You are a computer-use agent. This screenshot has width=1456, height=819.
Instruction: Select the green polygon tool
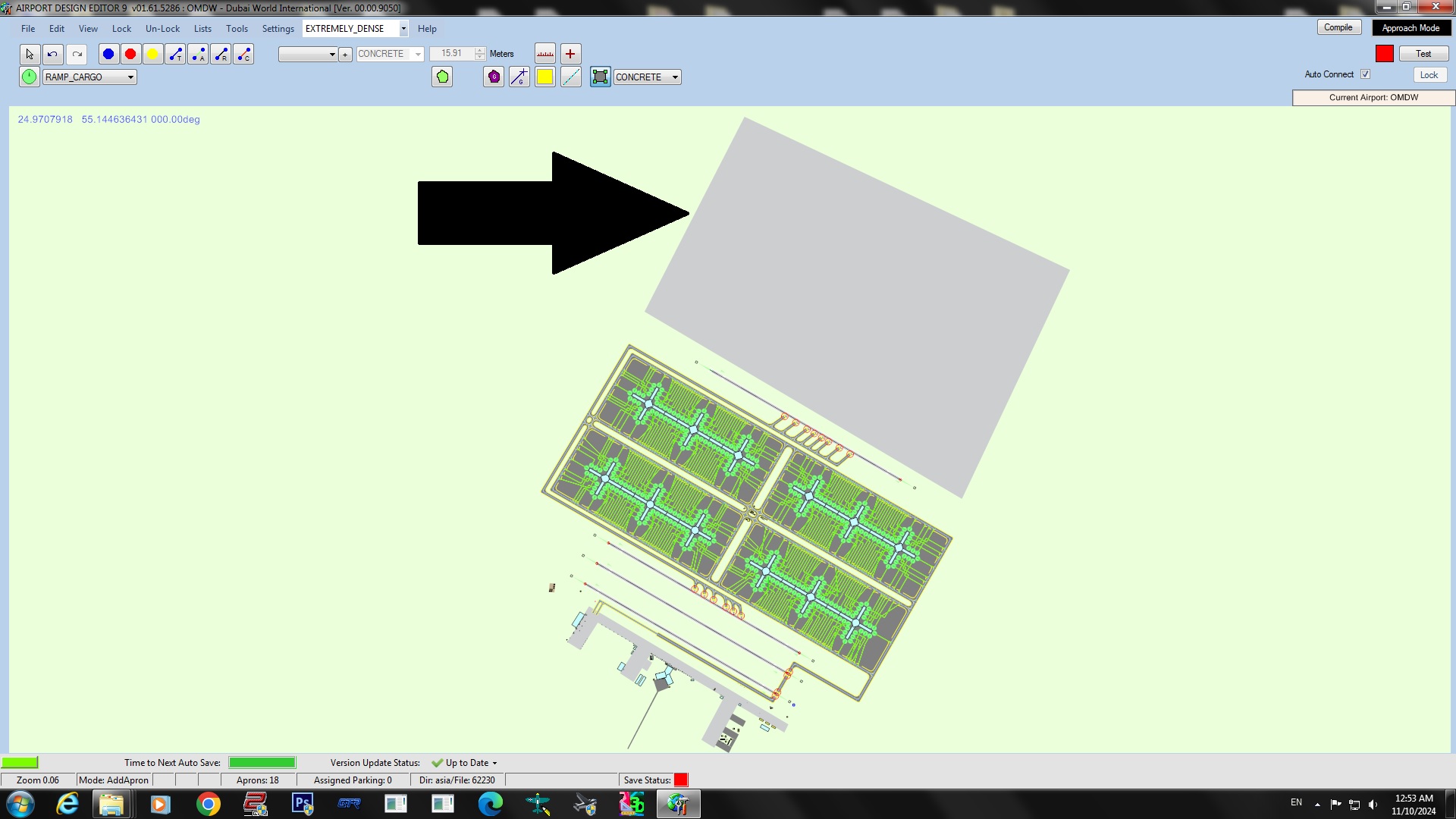click(x=443, y=77)
